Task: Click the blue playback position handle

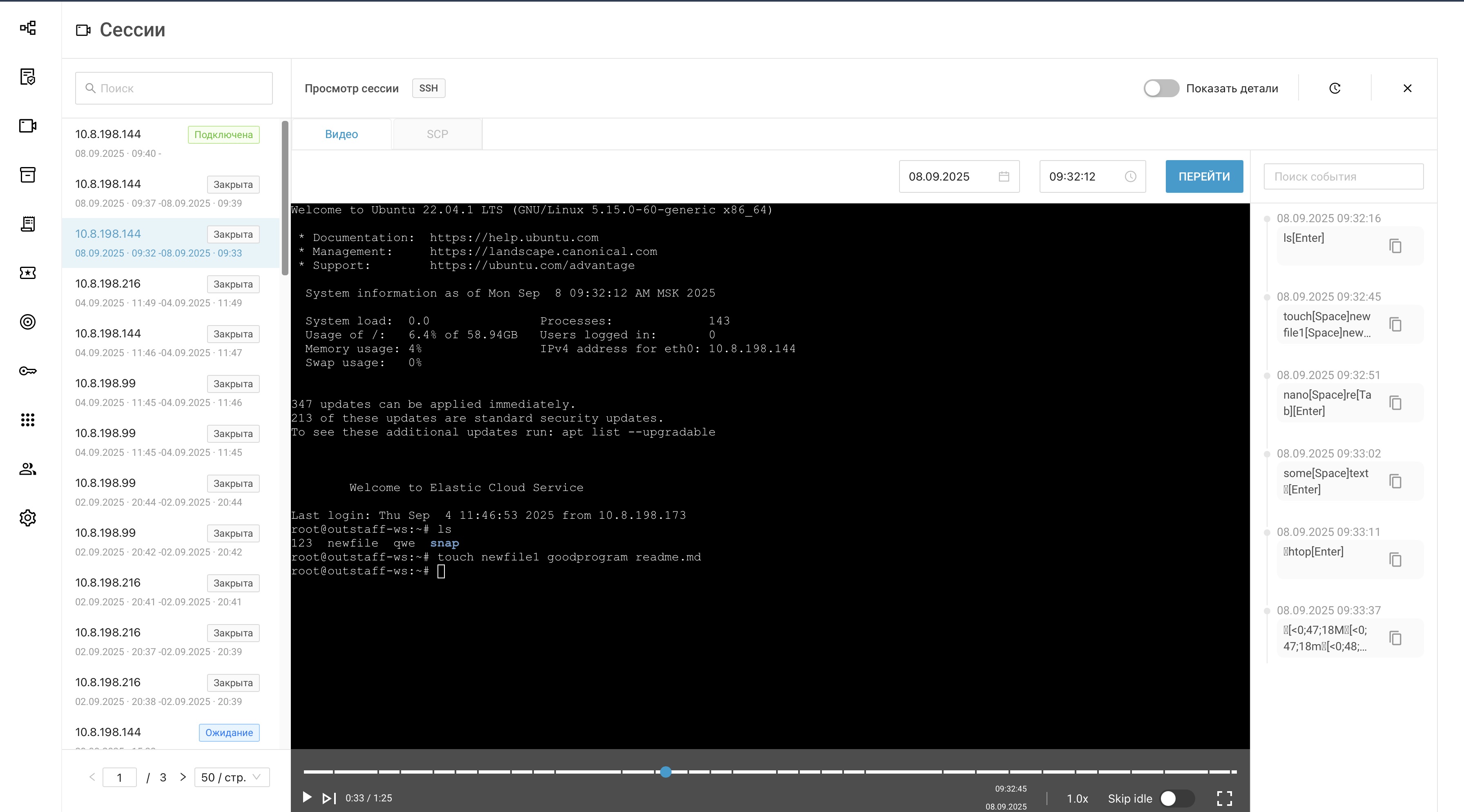Action: [x=666, y=772]
